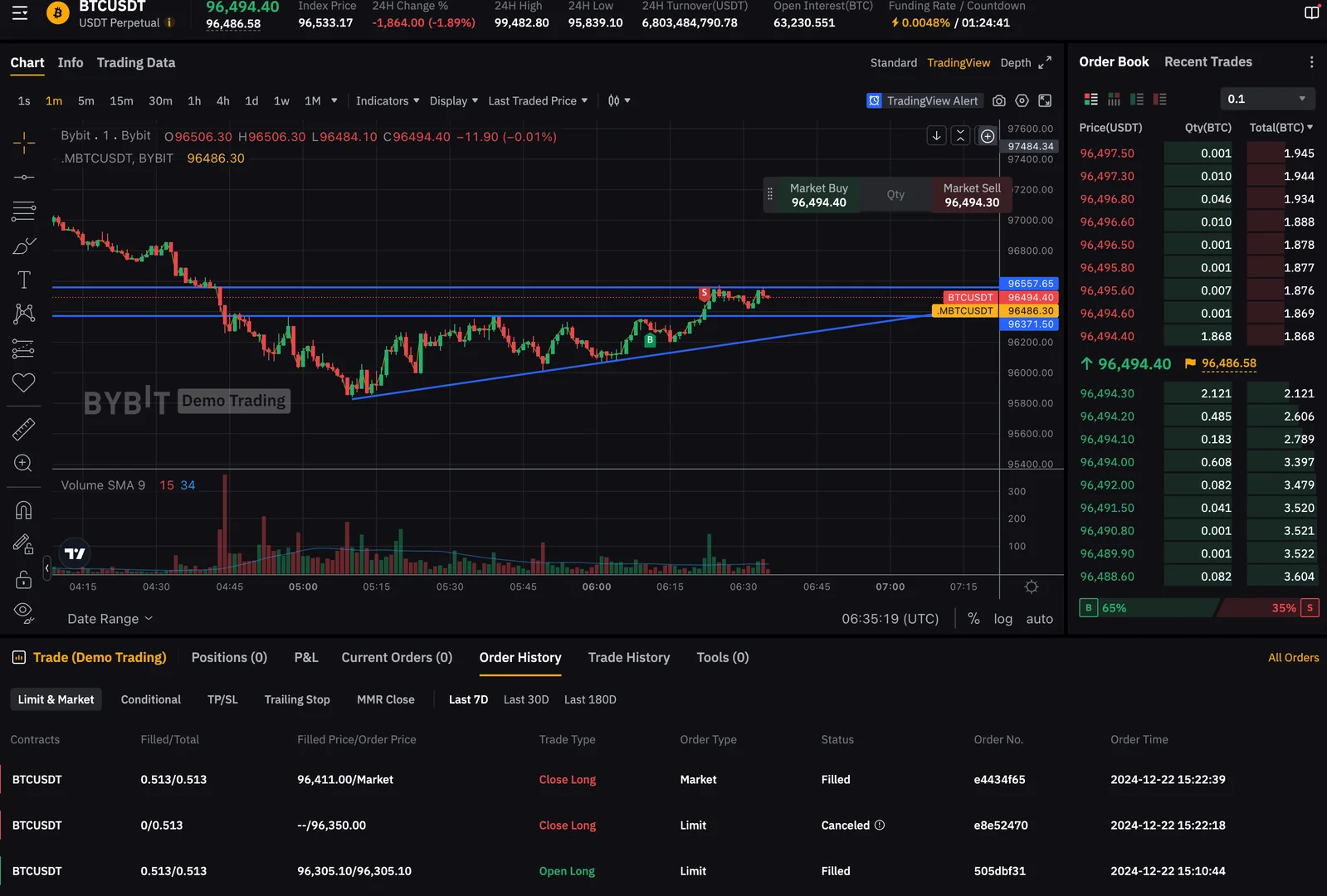Screen dimensions: 1327x896
Task: Hide all drawings eye icon
Action: 24,613
